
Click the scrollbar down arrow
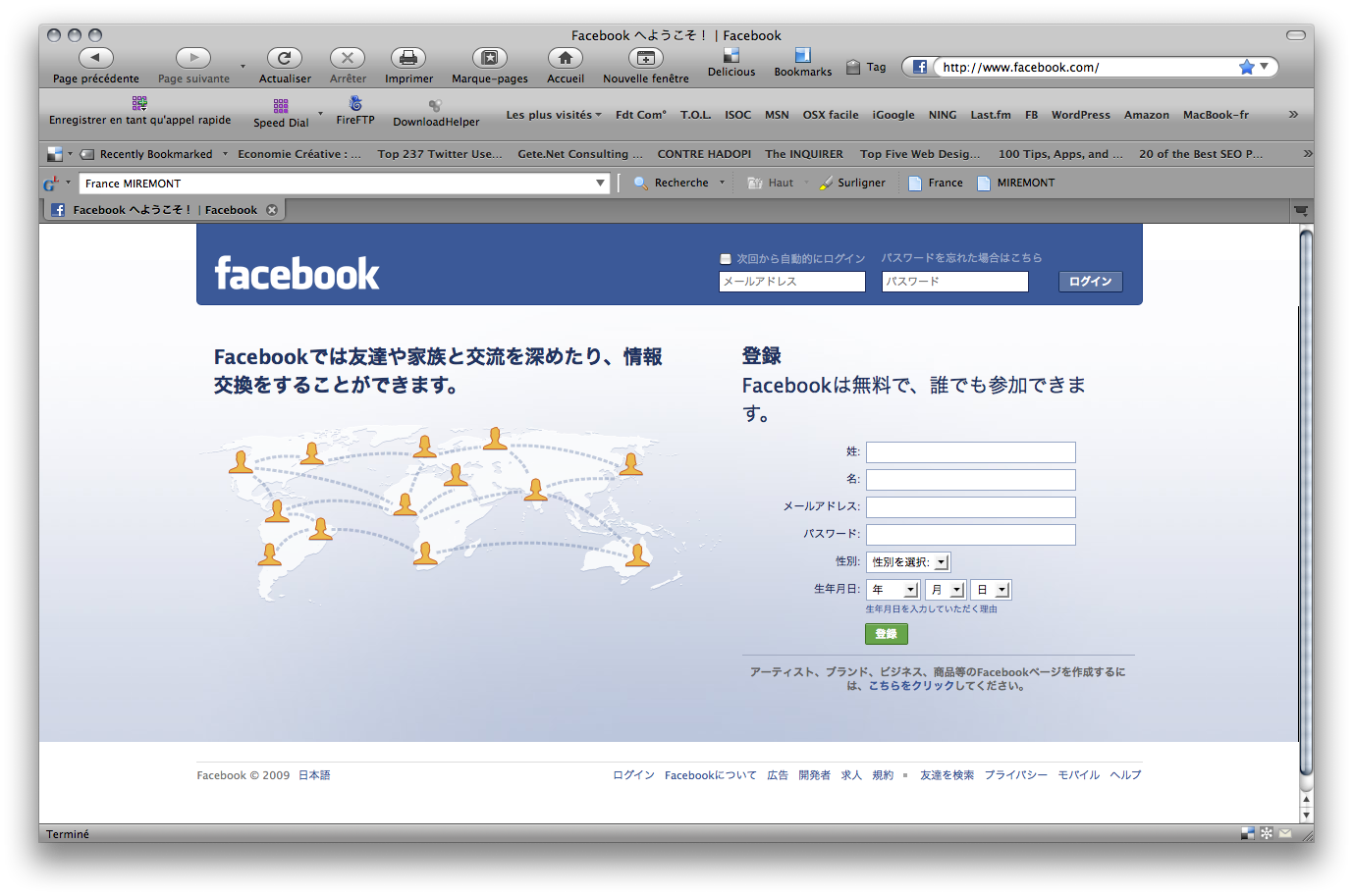pos(1306,815)
